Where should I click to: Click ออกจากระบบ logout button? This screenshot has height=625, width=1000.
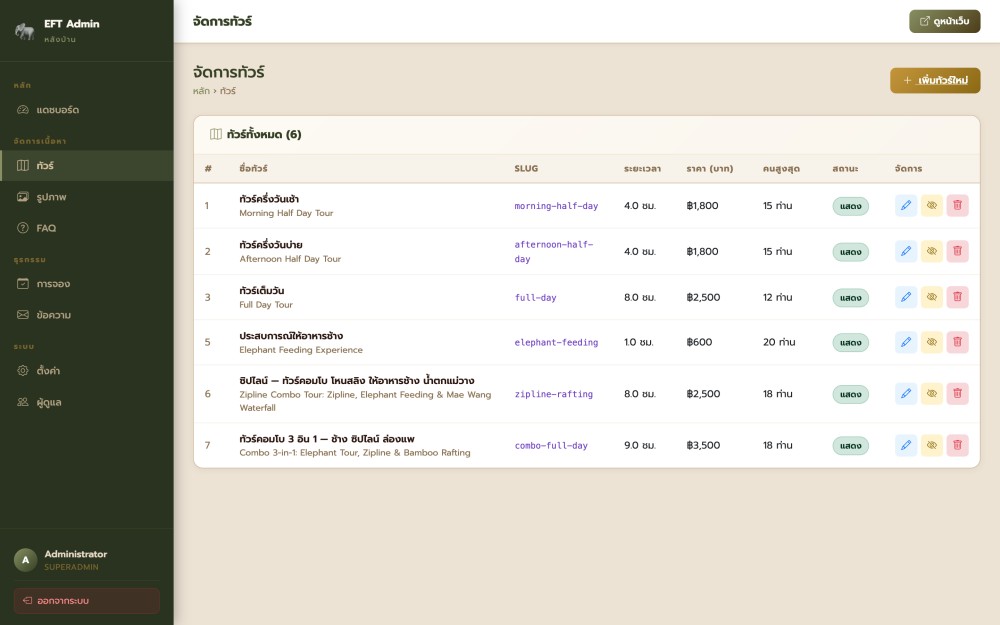(86, 601)
